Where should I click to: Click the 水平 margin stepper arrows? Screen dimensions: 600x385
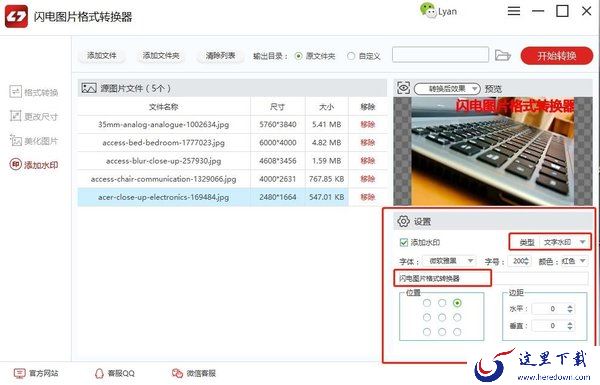tap(570, 309)
